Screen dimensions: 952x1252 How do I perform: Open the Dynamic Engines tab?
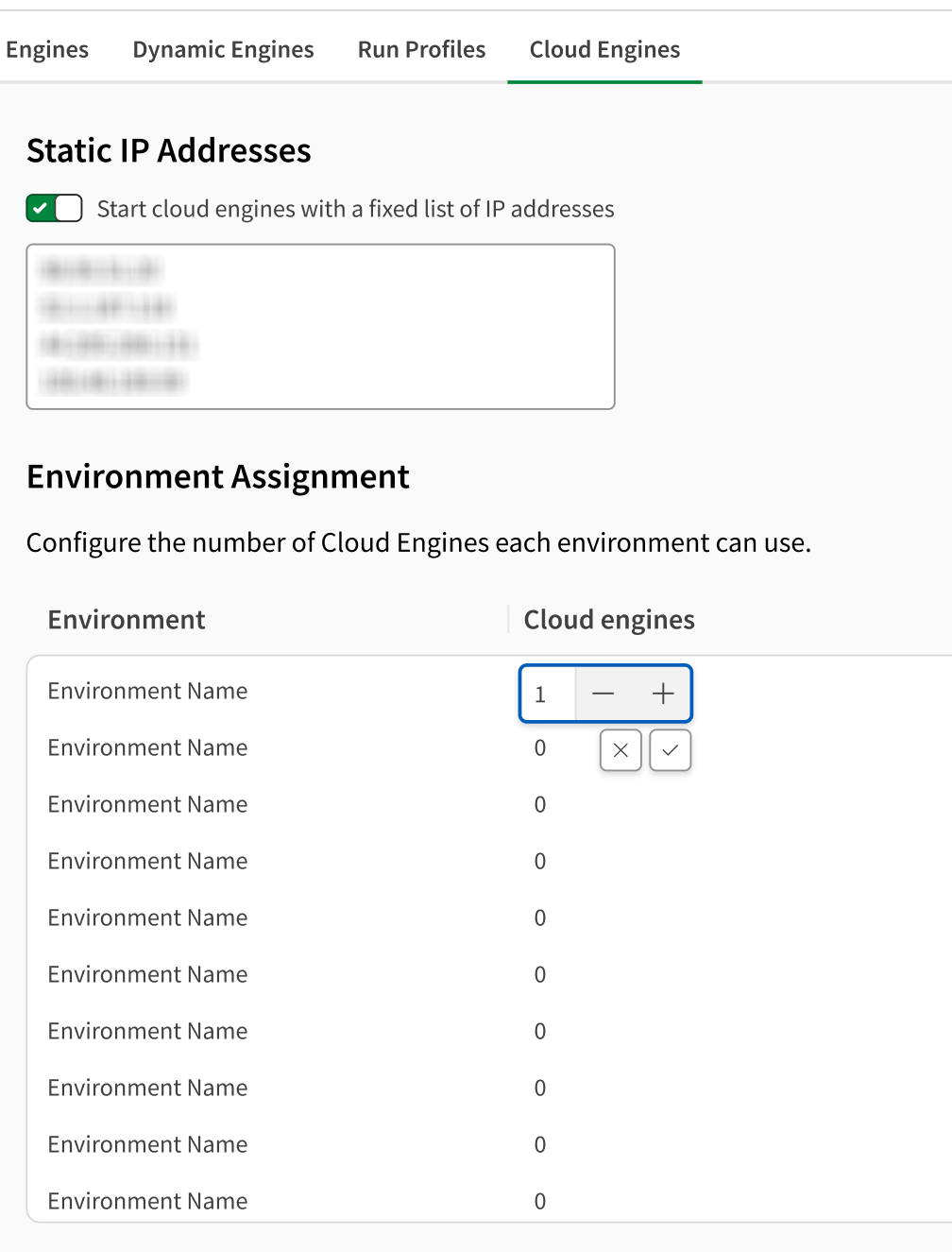pyautogui.click(x=223, y=49)
